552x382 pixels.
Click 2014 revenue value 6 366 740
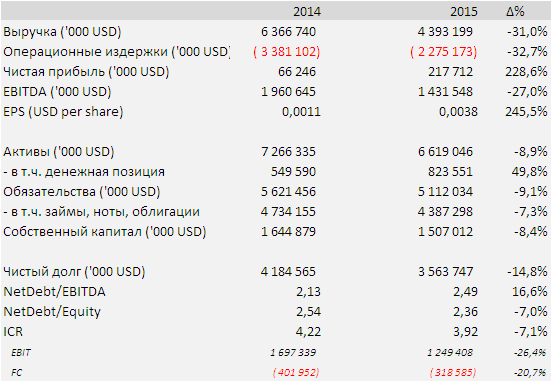click(288, 32)
